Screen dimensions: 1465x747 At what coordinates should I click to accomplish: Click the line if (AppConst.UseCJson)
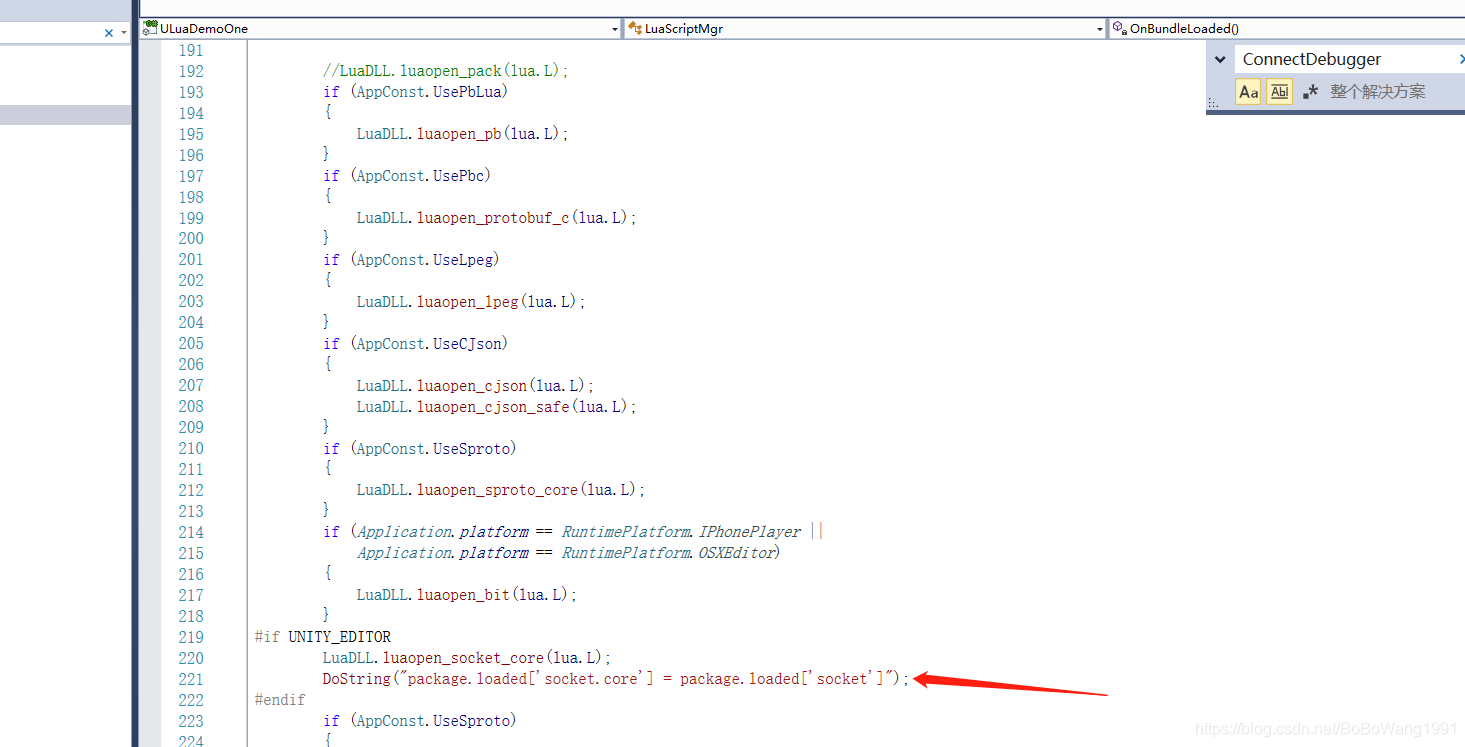415,344
